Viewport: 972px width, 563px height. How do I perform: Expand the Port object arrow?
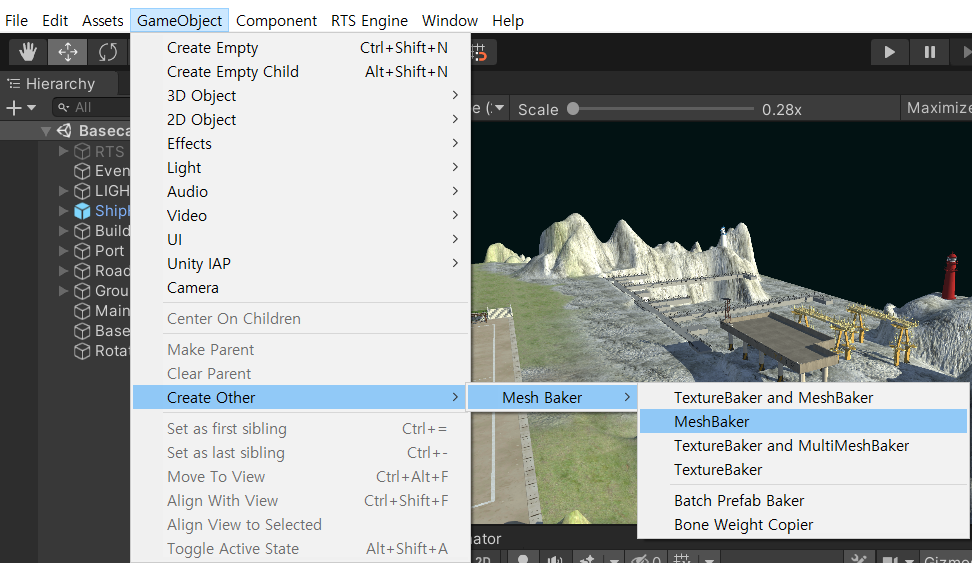pos(63,250)
